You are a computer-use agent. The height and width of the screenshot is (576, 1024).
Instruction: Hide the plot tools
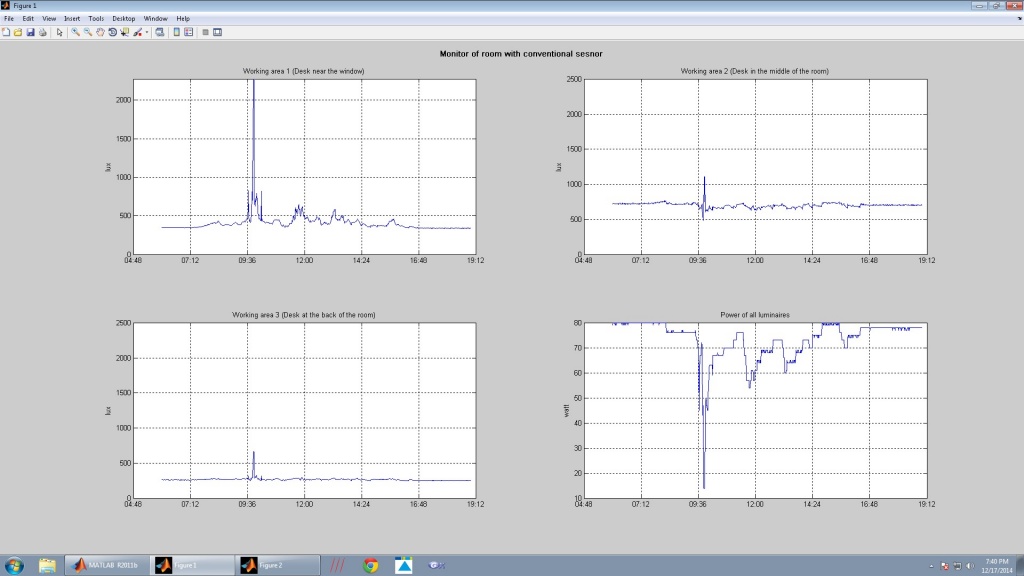(x=205, y=32)
